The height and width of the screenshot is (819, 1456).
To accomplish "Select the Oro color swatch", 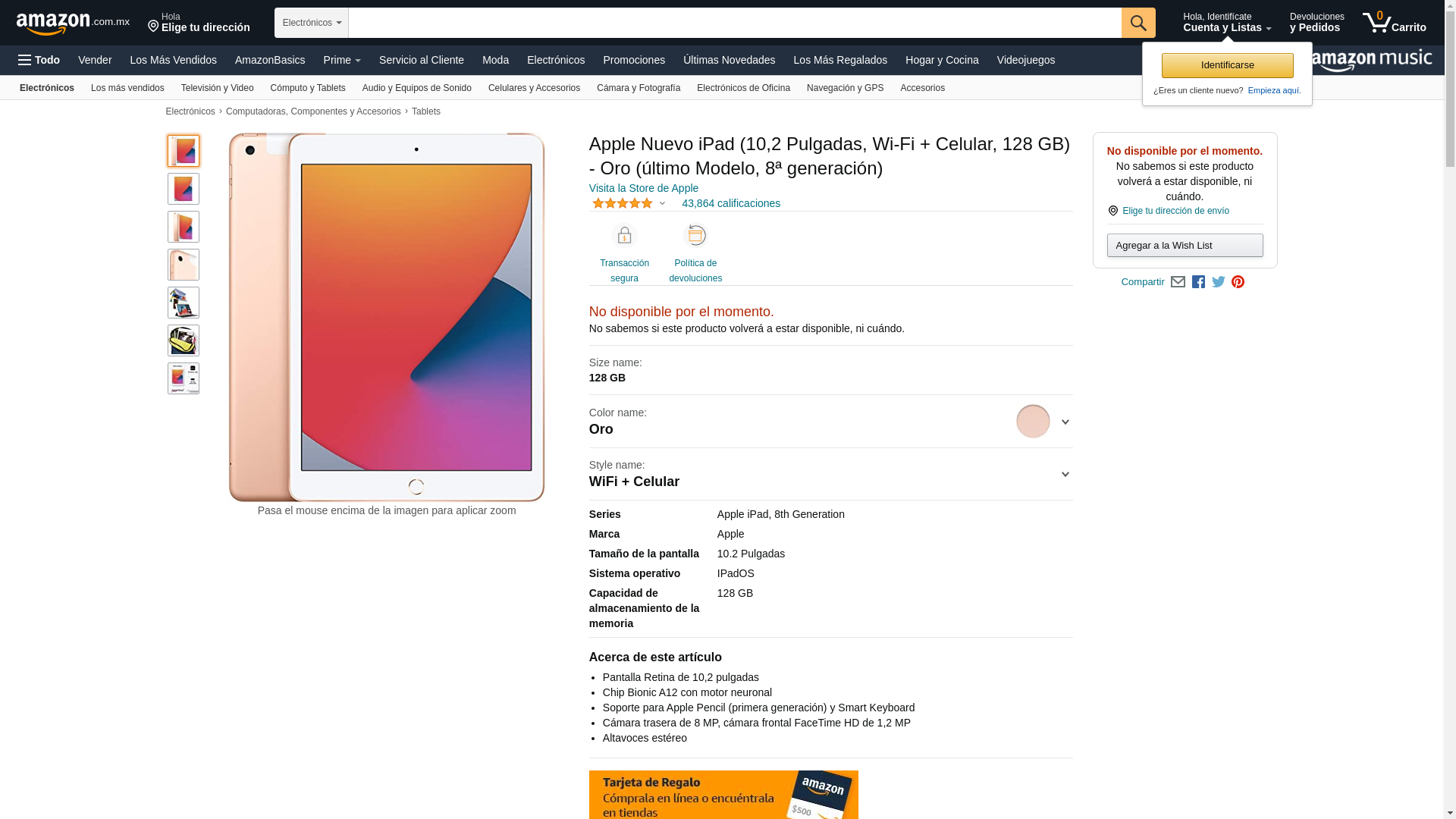I will [x=1033, y=422].
